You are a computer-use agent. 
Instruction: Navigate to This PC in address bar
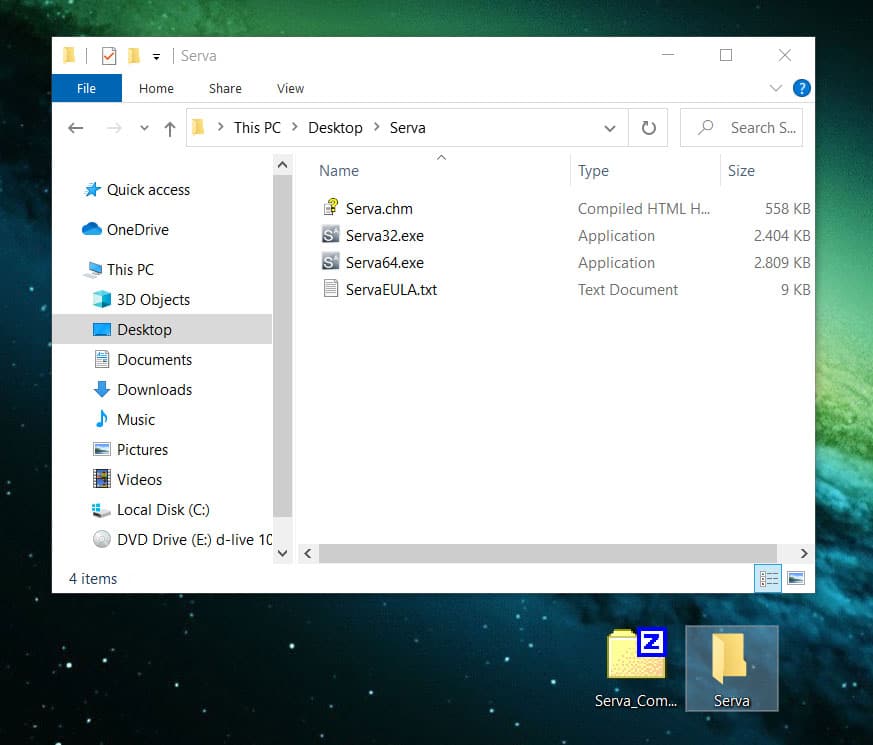(x=257, y=128)
